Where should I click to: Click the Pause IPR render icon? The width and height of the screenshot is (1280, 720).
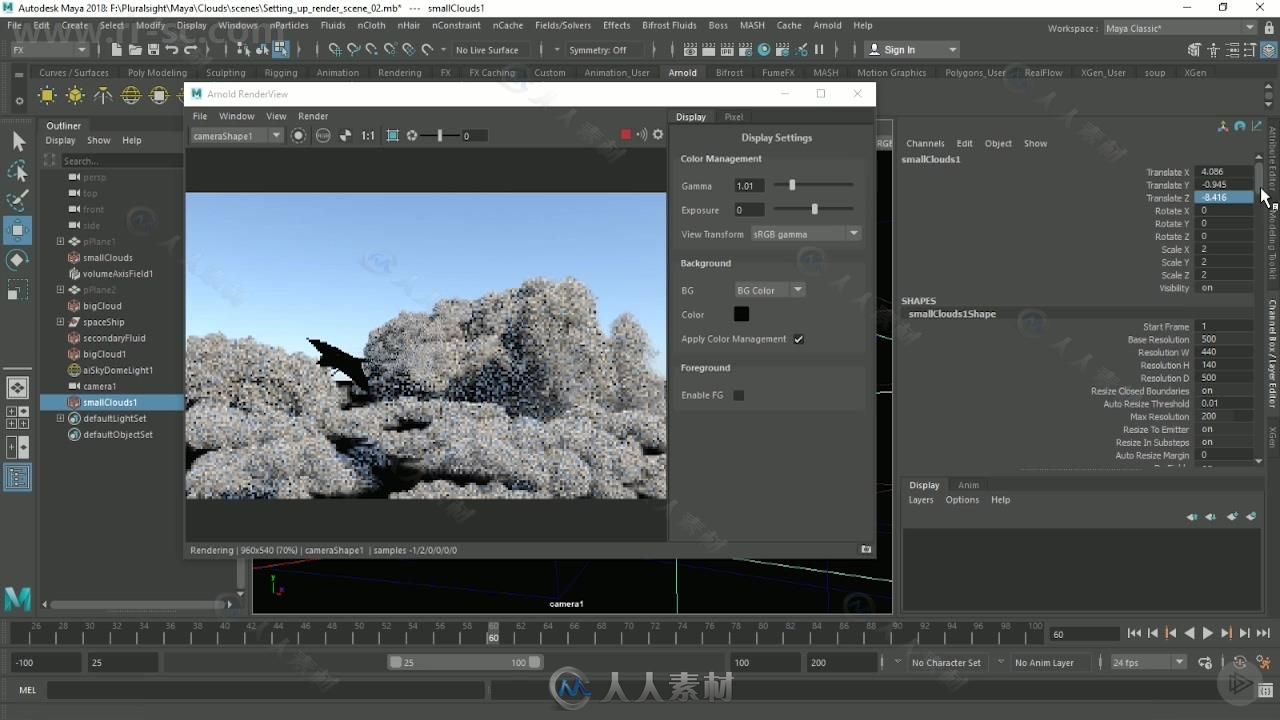819,49
